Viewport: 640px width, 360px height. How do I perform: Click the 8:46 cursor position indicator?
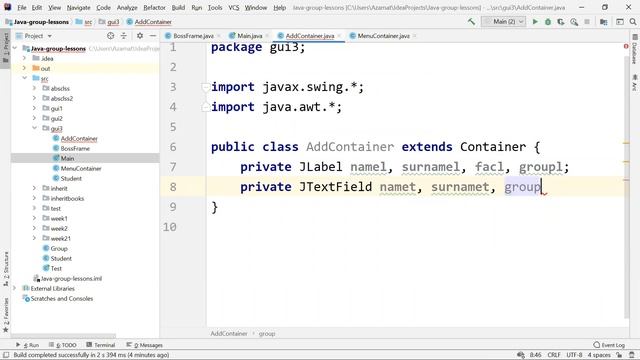coord(536,355)
